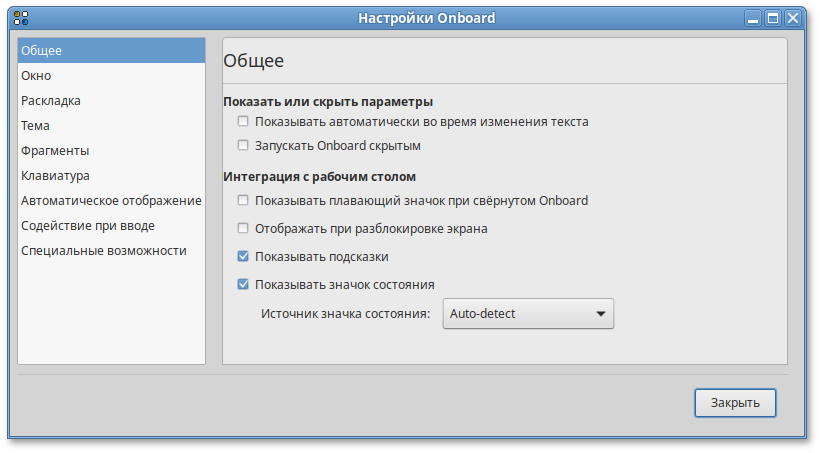This screenshot has width=820, height=453.
Task: Tick Запускать Onboard скрытым checkbox
Action: point(243,145)
